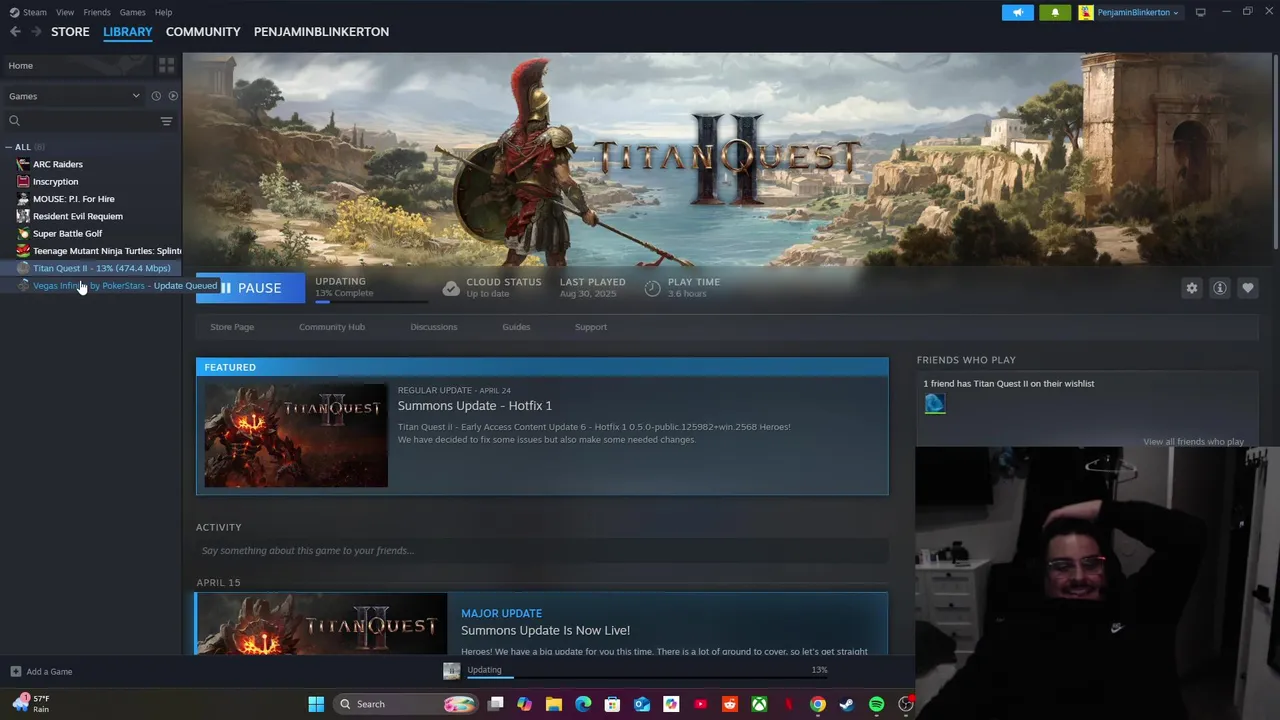Open the COMMUNITY tab
The height and width of the screenshot is (720, 1280).
(x=203, y=32)
